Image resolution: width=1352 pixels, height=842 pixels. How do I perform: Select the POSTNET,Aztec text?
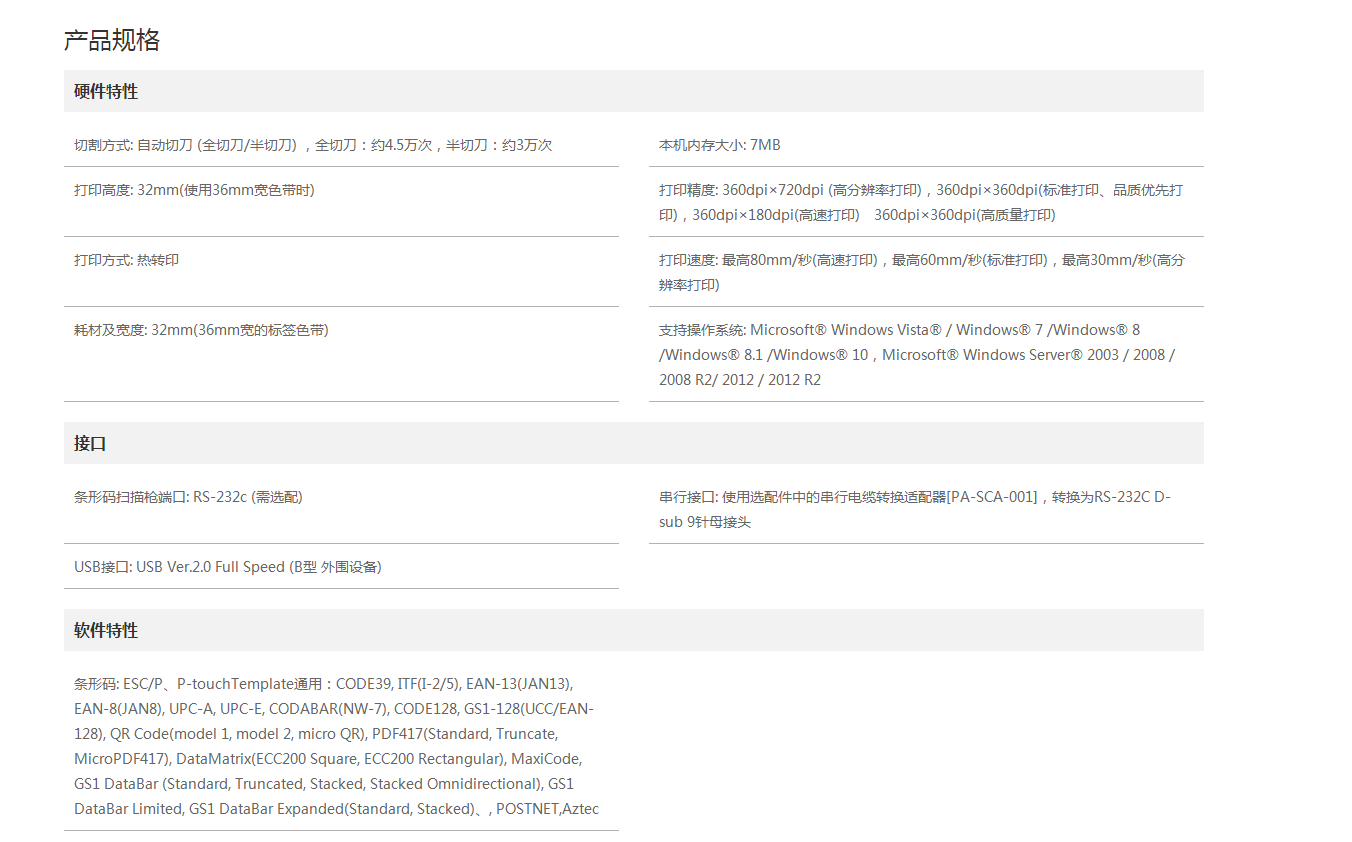[x=547, y=809]
